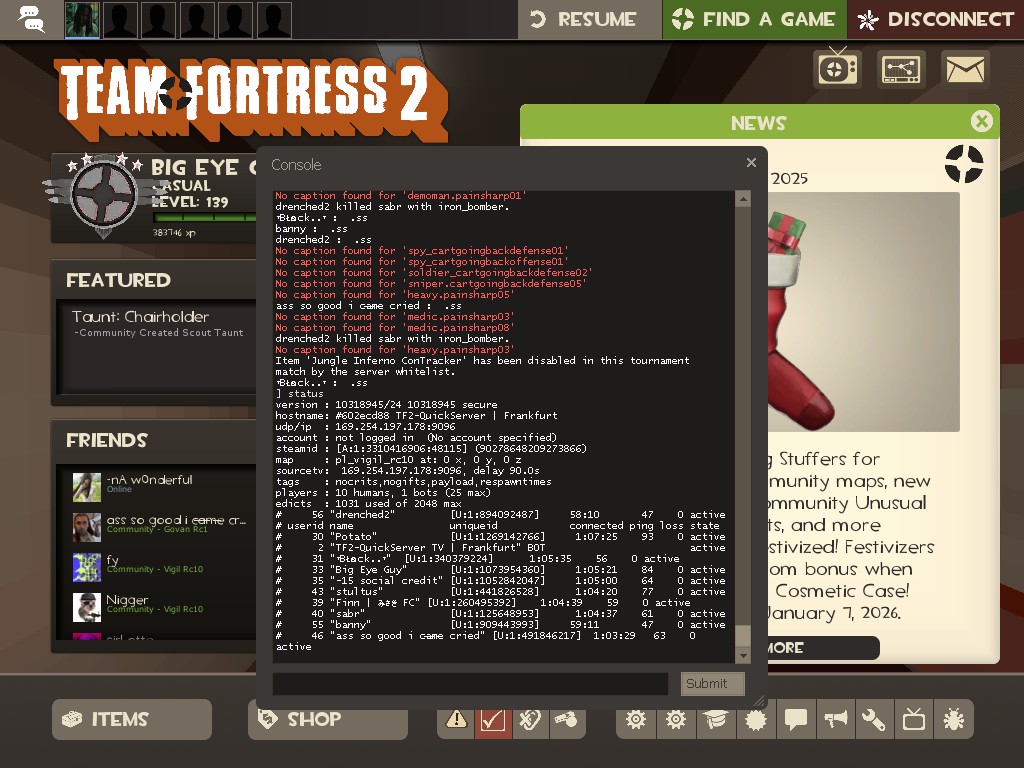
Task: Open the Shop menu
Action: click(327, 719)
